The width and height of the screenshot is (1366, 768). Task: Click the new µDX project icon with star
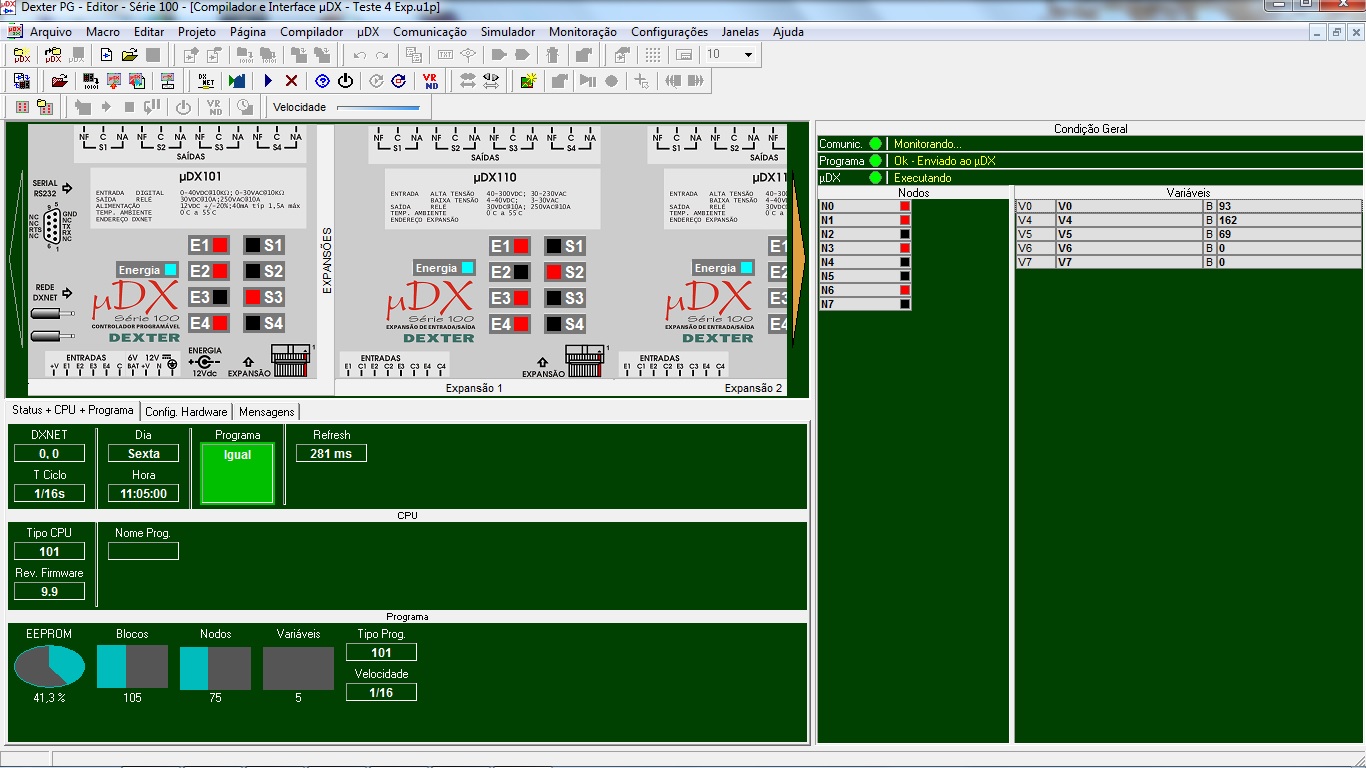pos(22,55)
